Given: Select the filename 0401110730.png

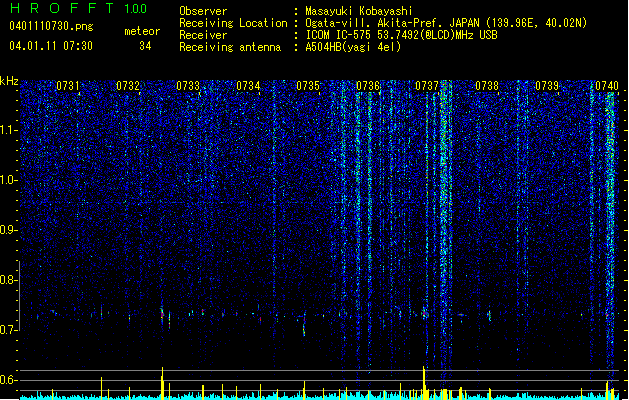Looking at the screenshot, I should click(51, 27).
